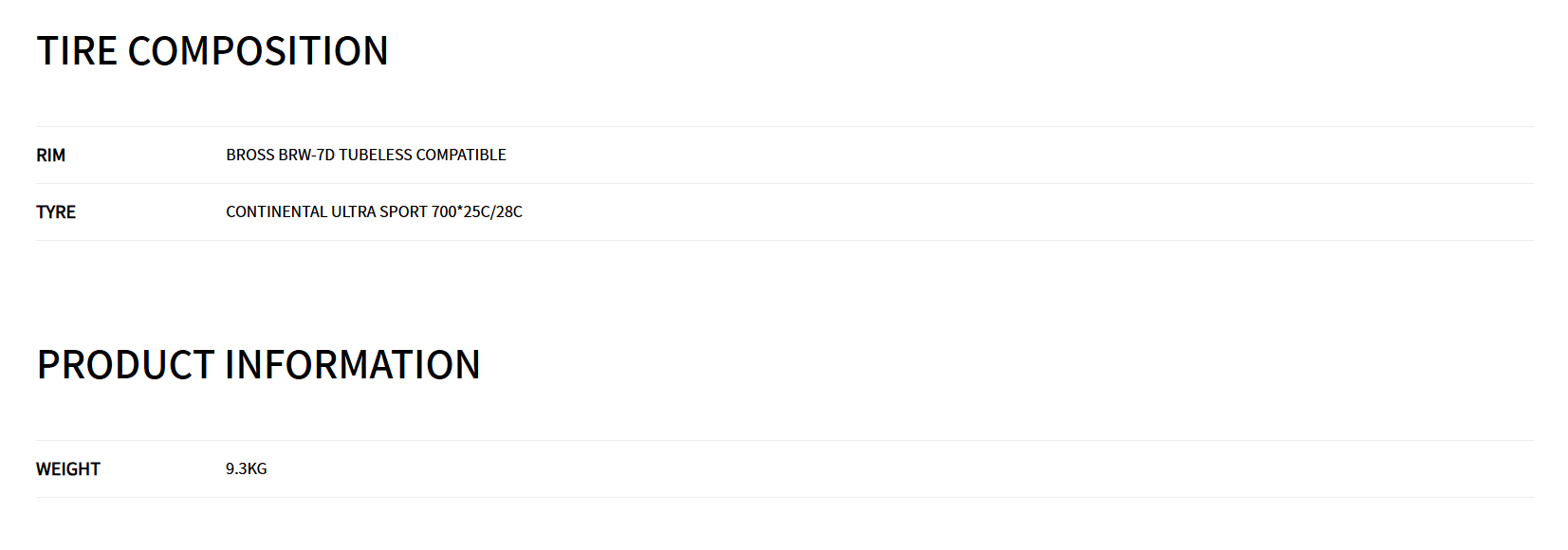Click the PRODUCT INFORMATION heading
1568x550 pixels.
[258, 365]
